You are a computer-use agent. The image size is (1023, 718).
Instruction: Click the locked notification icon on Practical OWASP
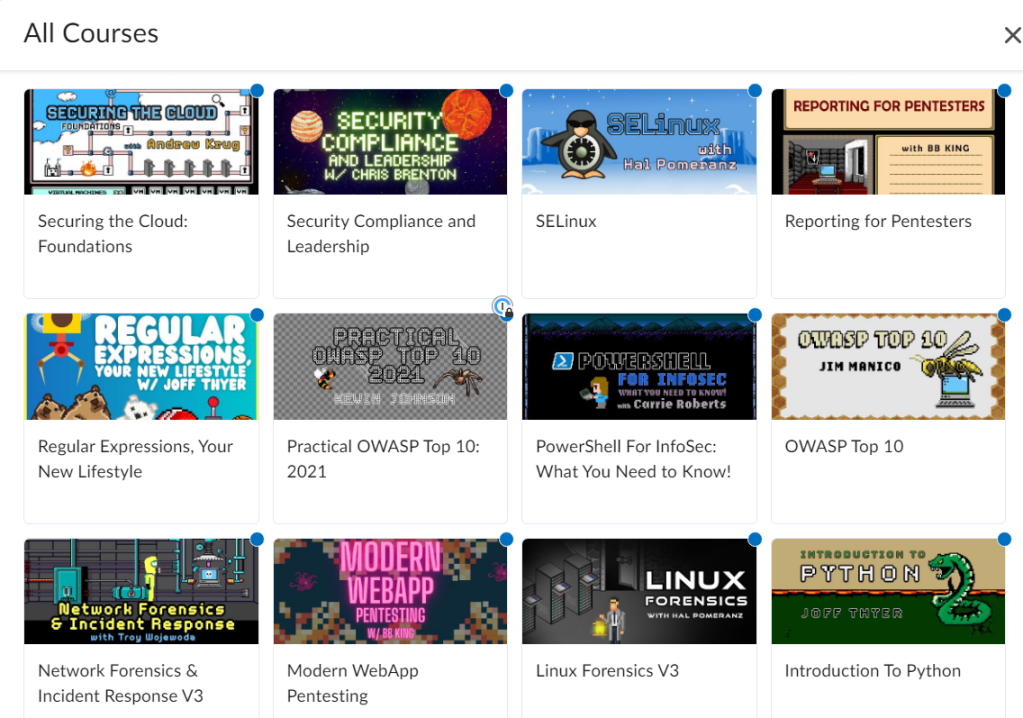pyautogui.click(x=503, y=308)
